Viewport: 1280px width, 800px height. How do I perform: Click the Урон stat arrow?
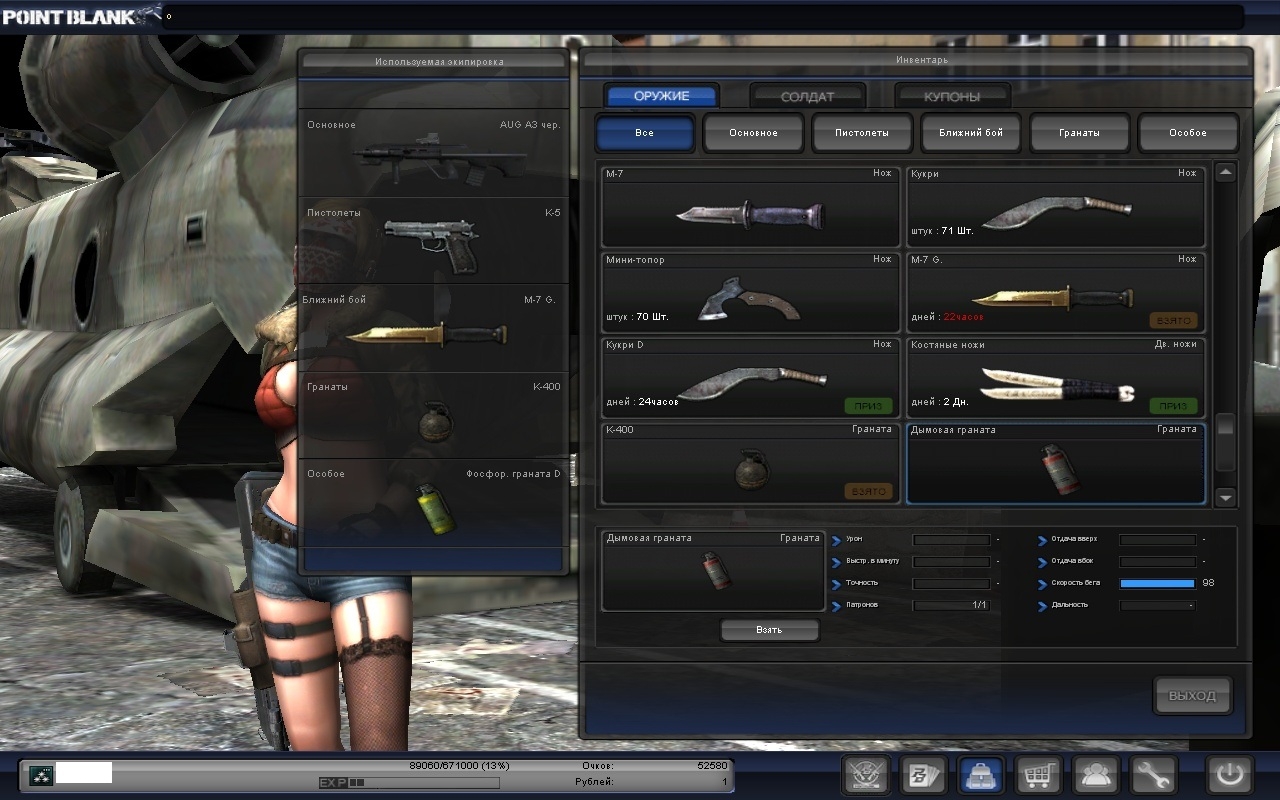coord(836,540)
